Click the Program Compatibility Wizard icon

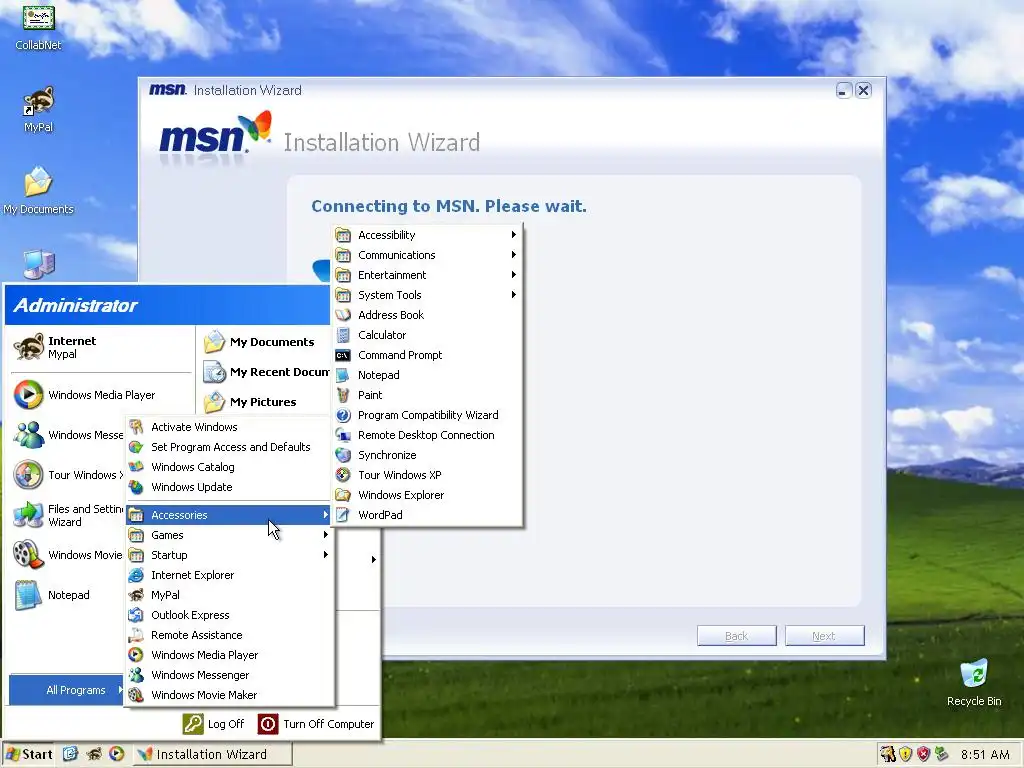(x=344, y=415)
